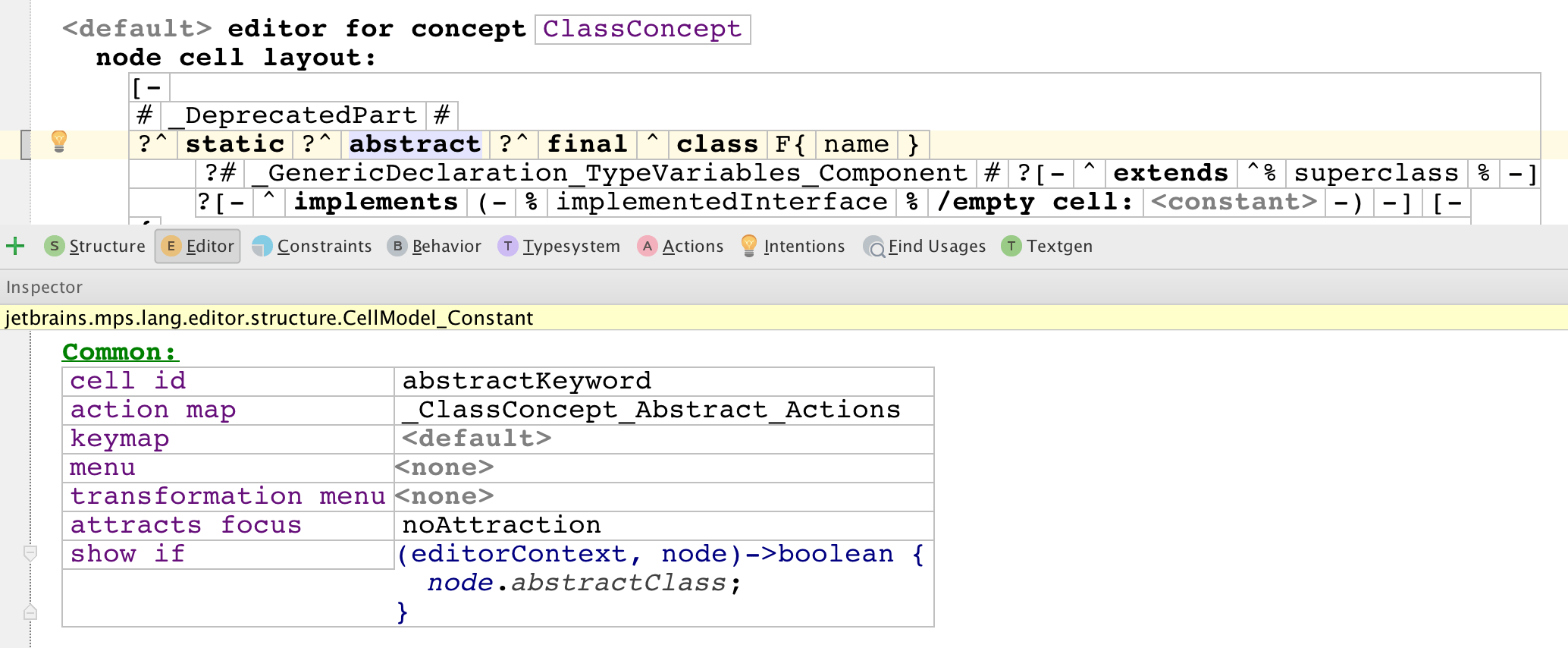Click the Actions aspect A icon

pyautogui.click(x=647, y=246)
